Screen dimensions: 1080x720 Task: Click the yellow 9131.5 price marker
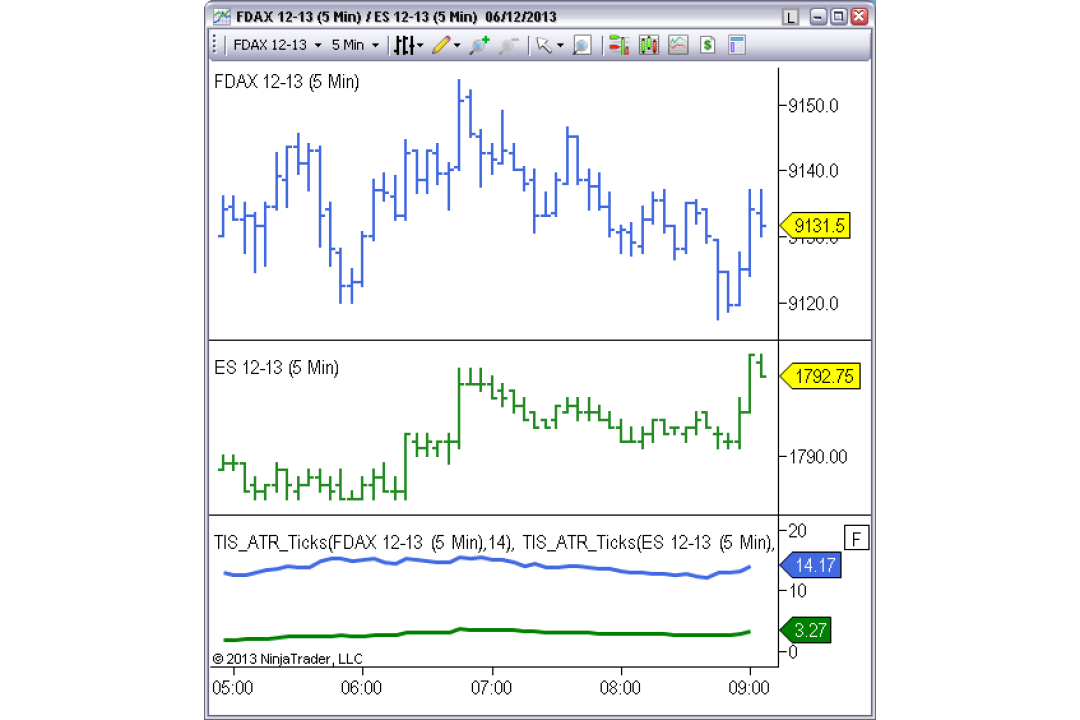(x=815, y=225)
